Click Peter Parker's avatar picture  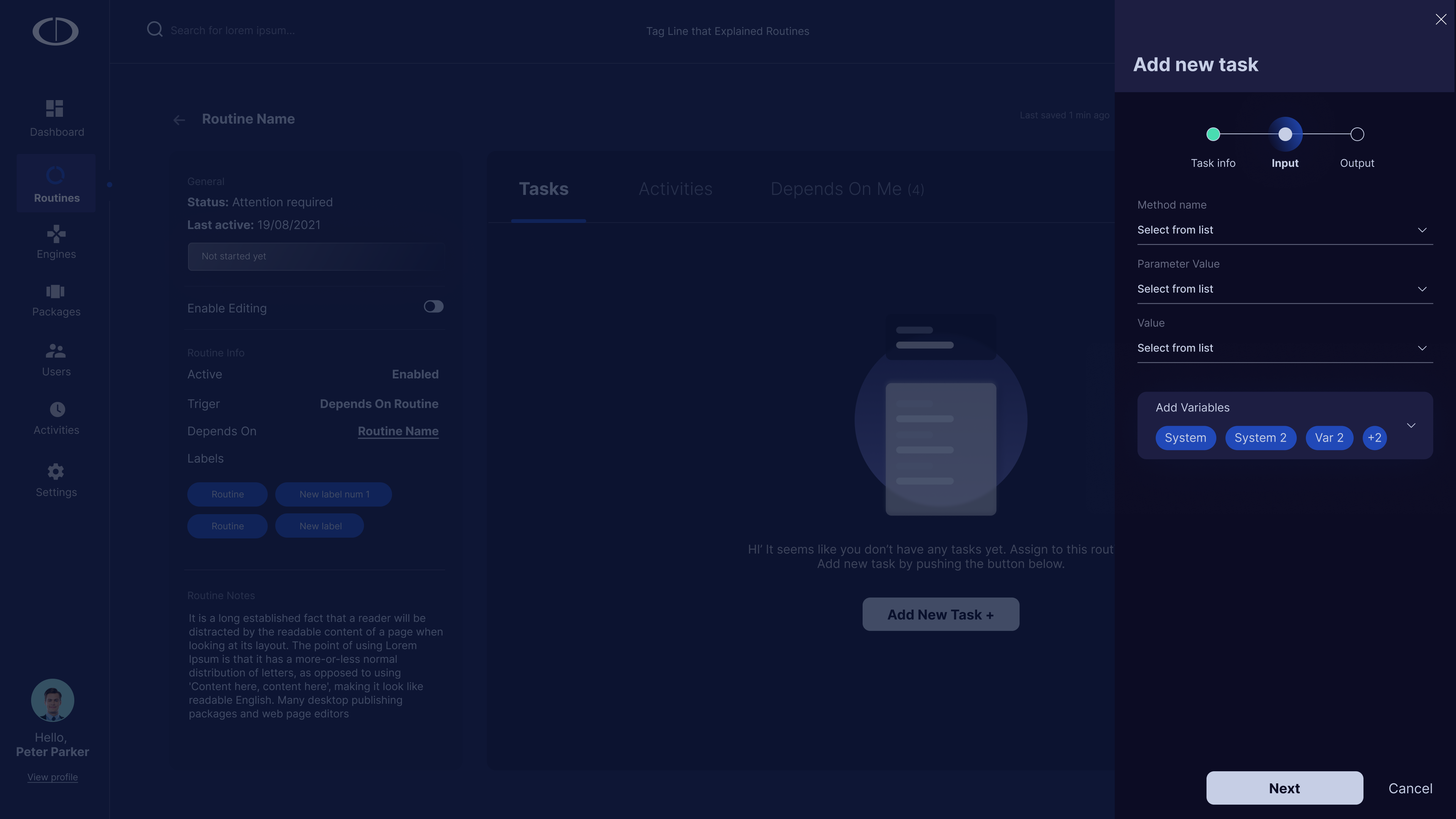pyautogui.click(x=53, y=700)
